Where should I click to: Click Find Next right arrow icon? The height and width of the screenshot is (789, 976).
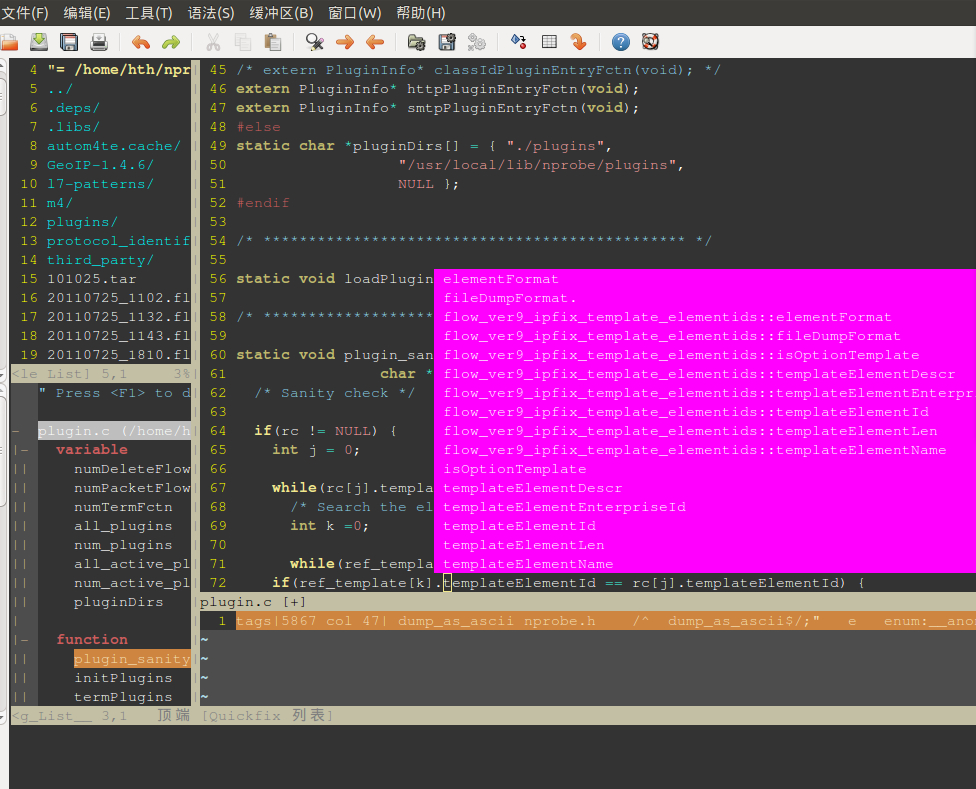(x=344, y=42)
